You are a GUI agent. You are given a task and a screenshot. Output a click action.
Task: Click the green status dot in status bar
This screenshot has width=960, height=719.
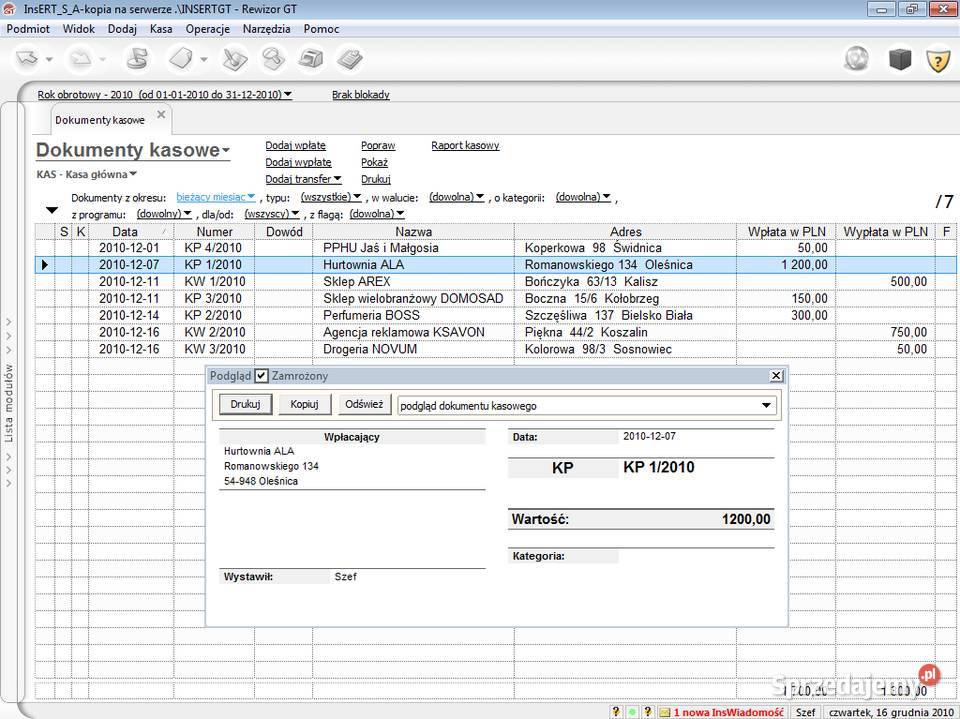click(632, 712)
